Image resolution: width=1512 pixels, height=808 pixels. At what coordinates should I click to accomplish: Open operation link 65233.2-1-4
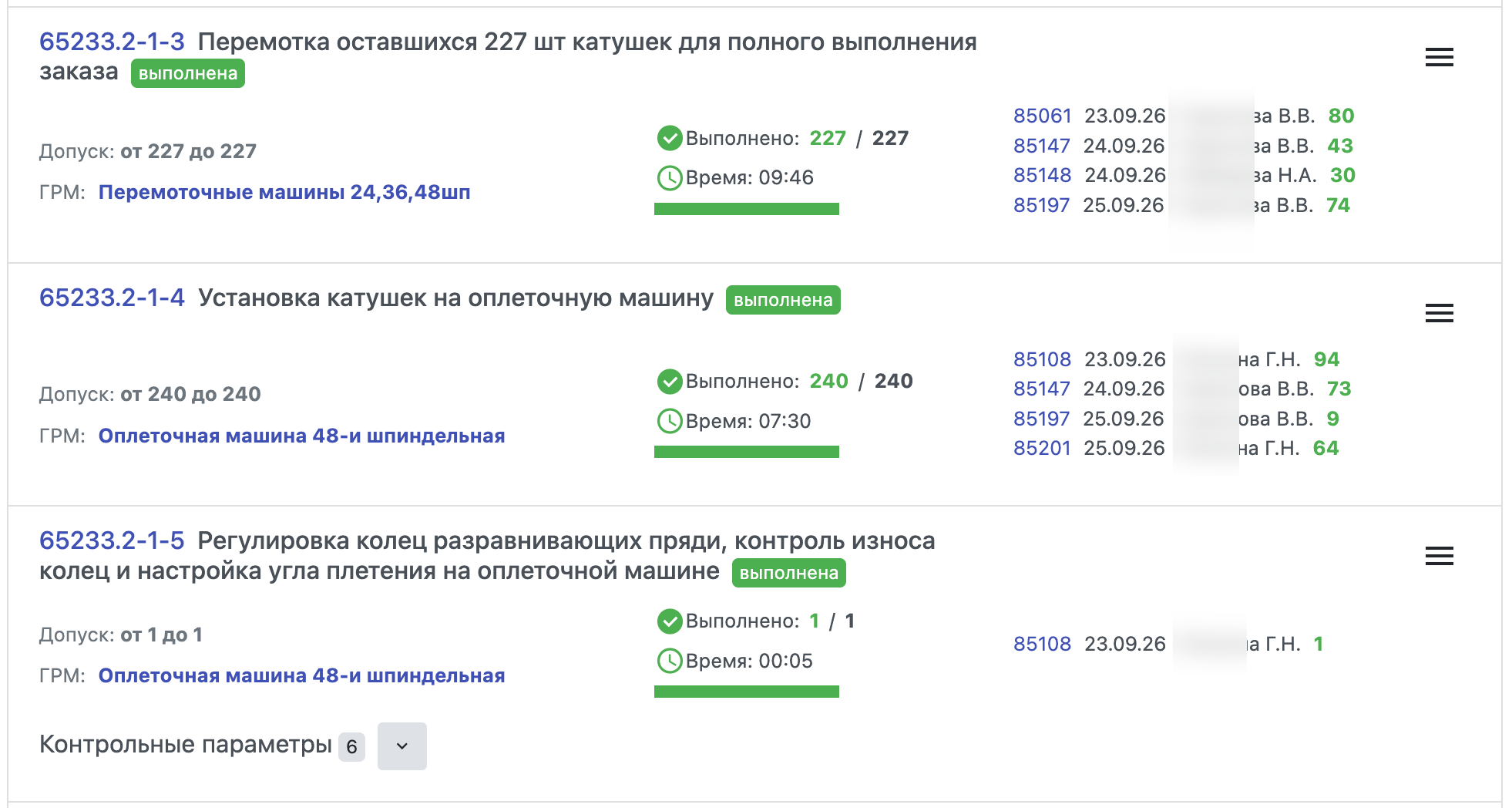click(112, 298)
